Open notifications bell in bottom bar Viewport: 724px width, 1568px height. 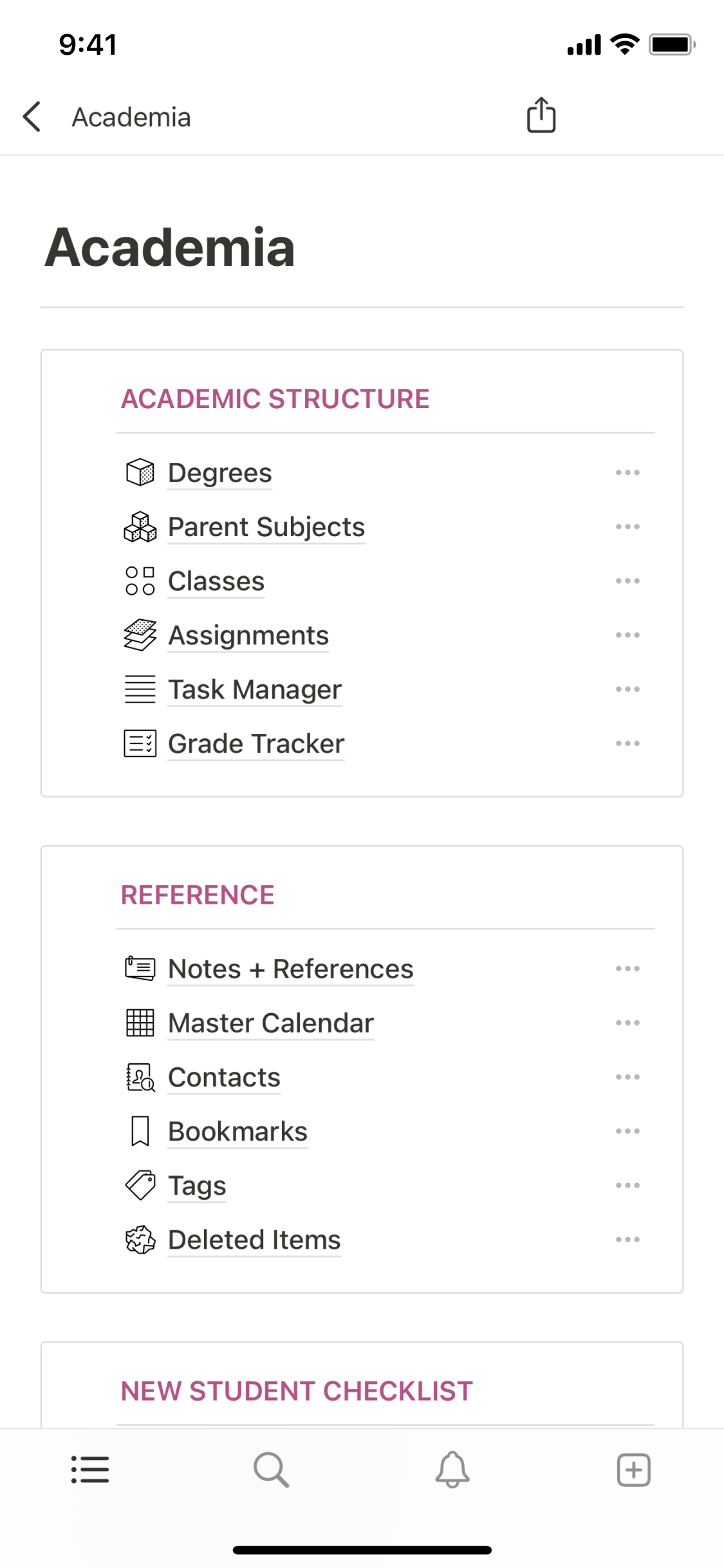pyautogui.click(x=452, y=1470)
